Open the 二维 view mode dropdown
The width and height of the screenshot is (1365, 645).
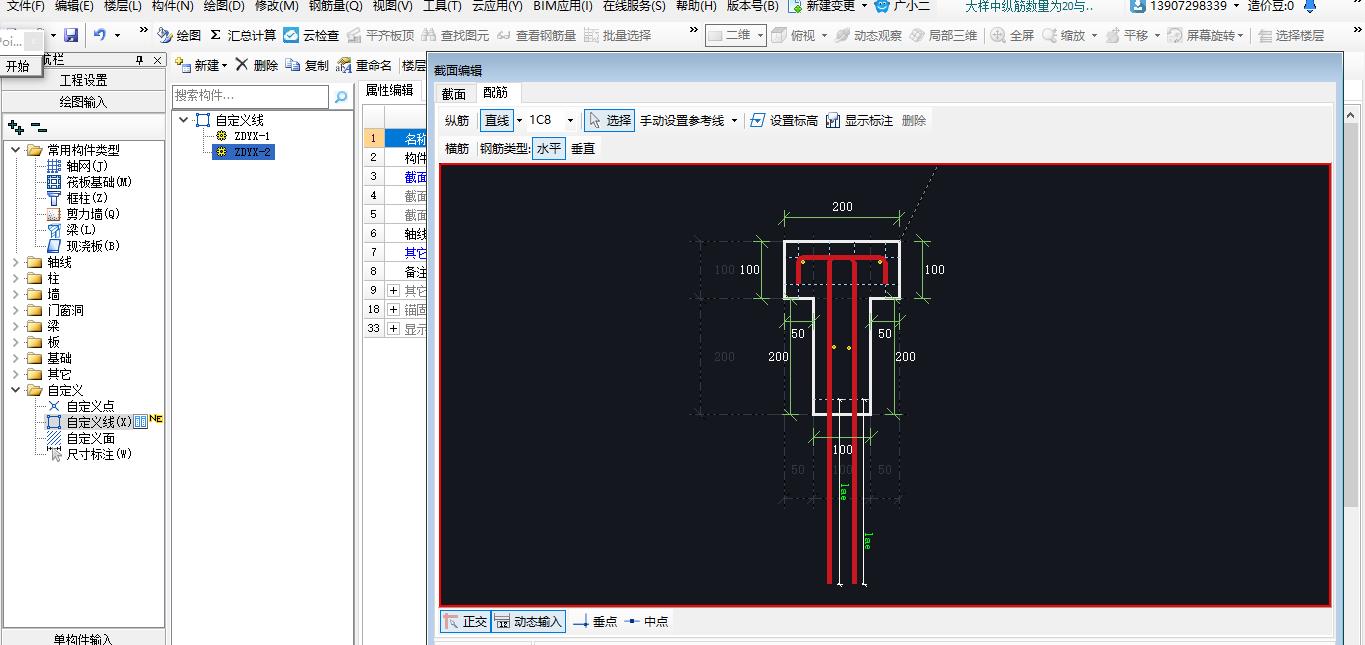point(761,35)
